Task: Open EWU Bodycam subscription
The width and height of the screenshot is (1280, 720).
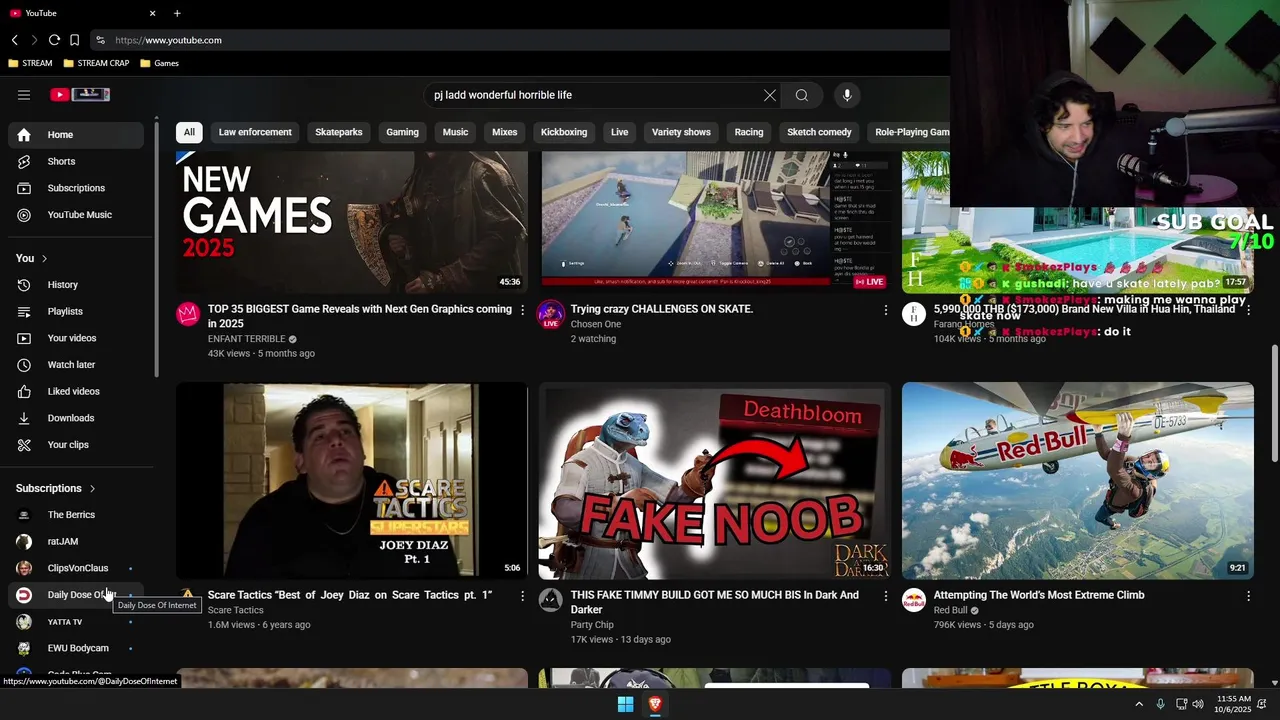Action: click(x=76, y=648)
